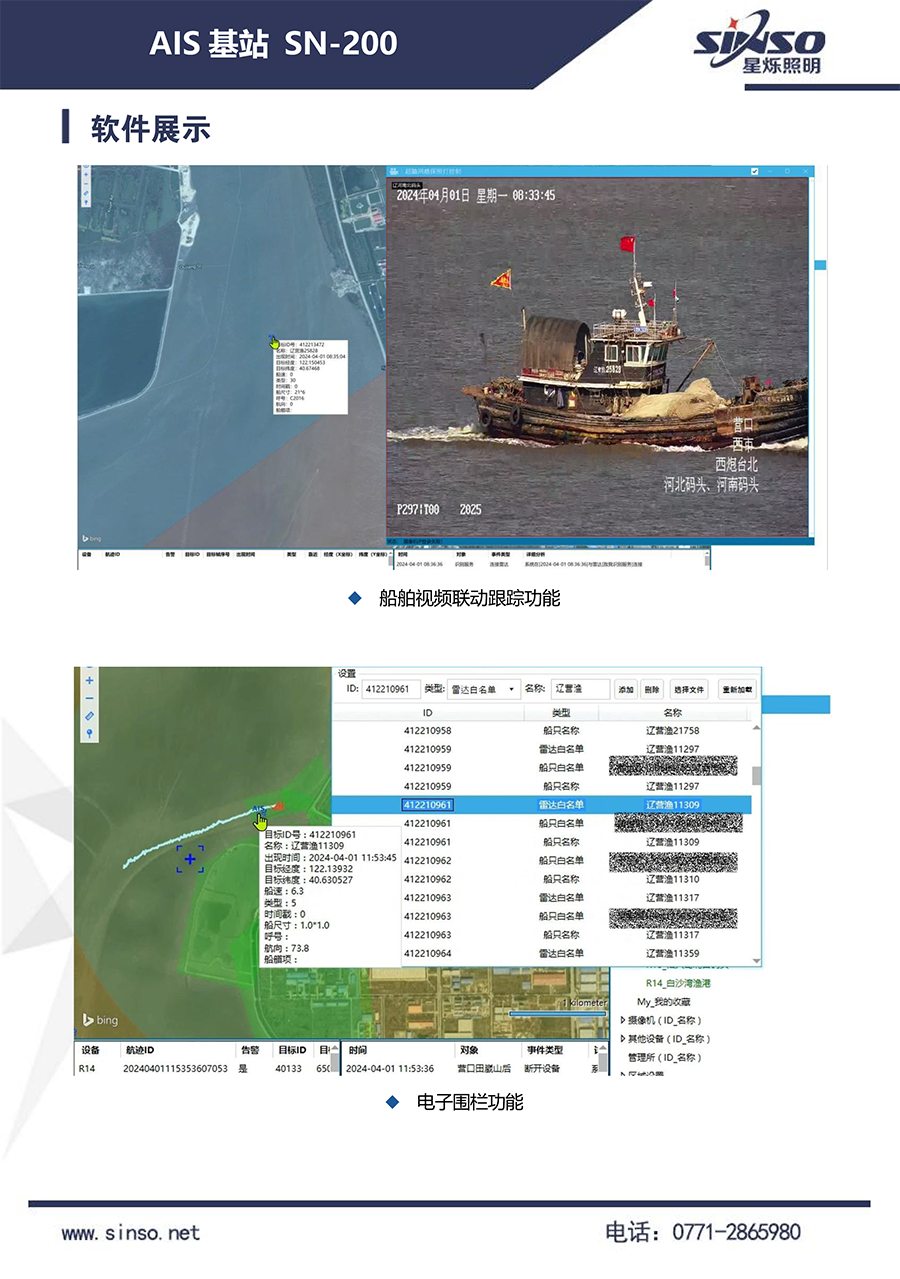This screenshot has width=900, height=1279.
Task: Click the 名称 column header
Action: (672, 713)
